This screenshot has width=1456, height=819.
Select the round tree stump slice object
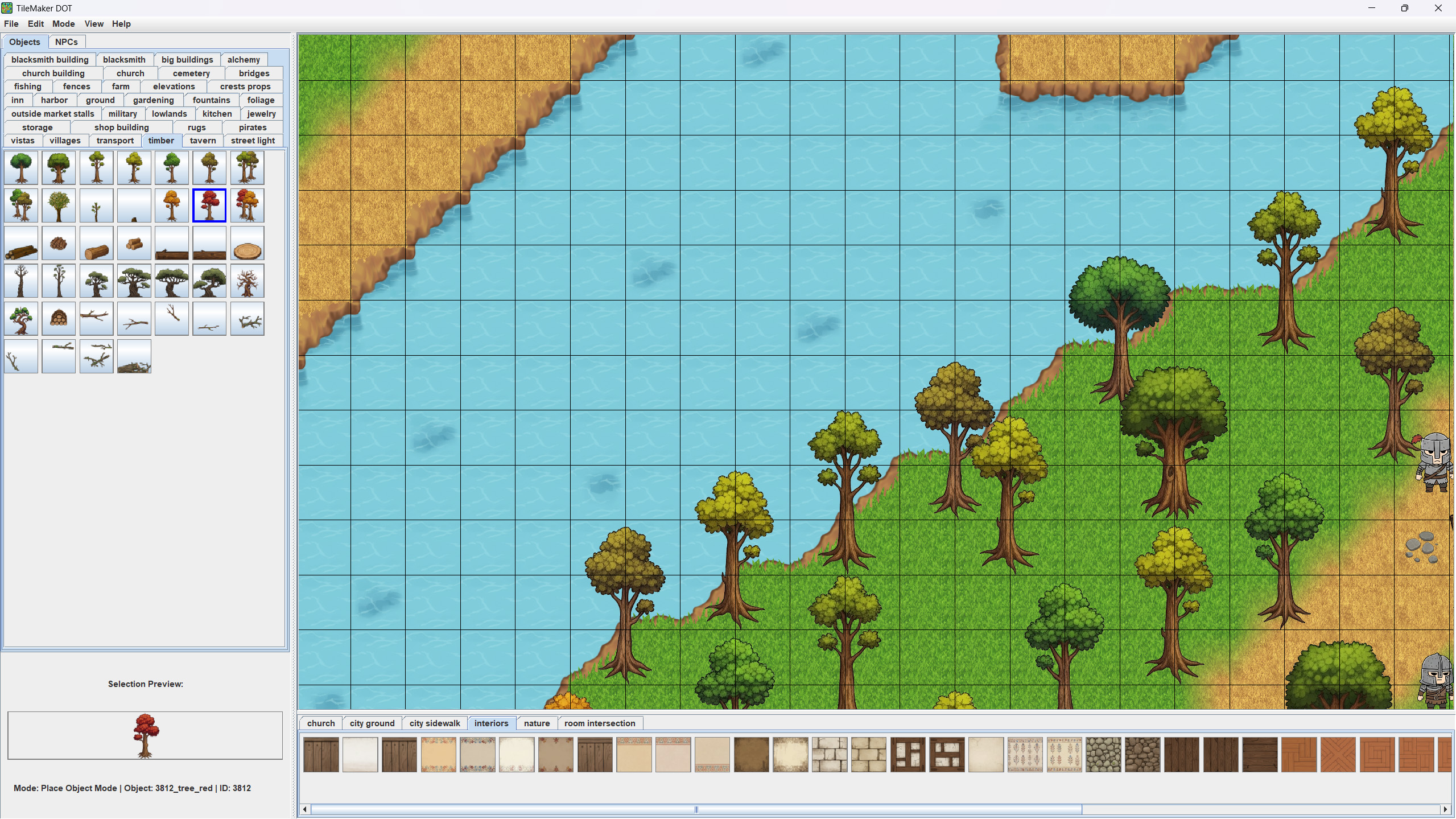click(247, 244)
